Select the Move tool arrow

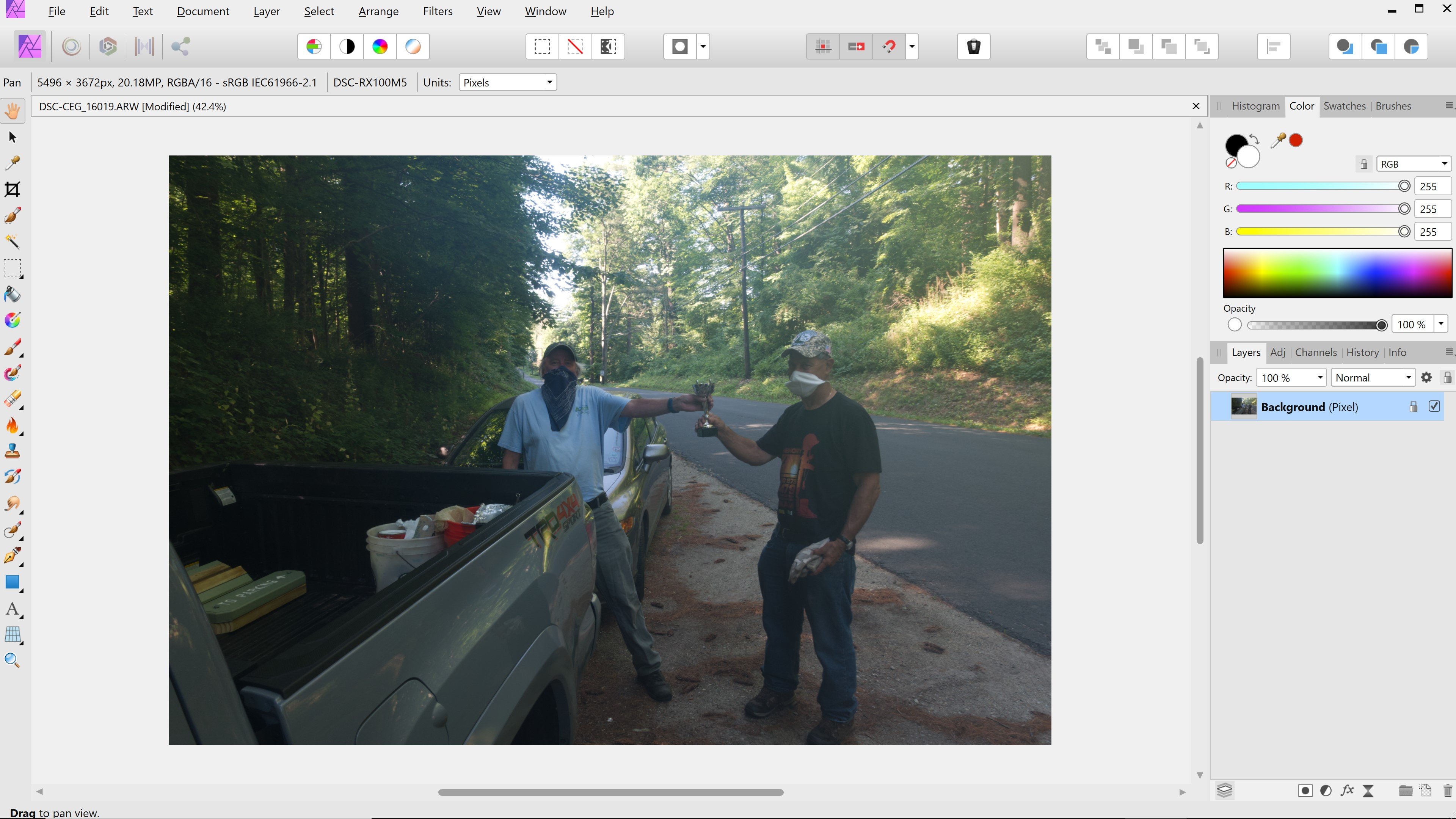(13, 137)
